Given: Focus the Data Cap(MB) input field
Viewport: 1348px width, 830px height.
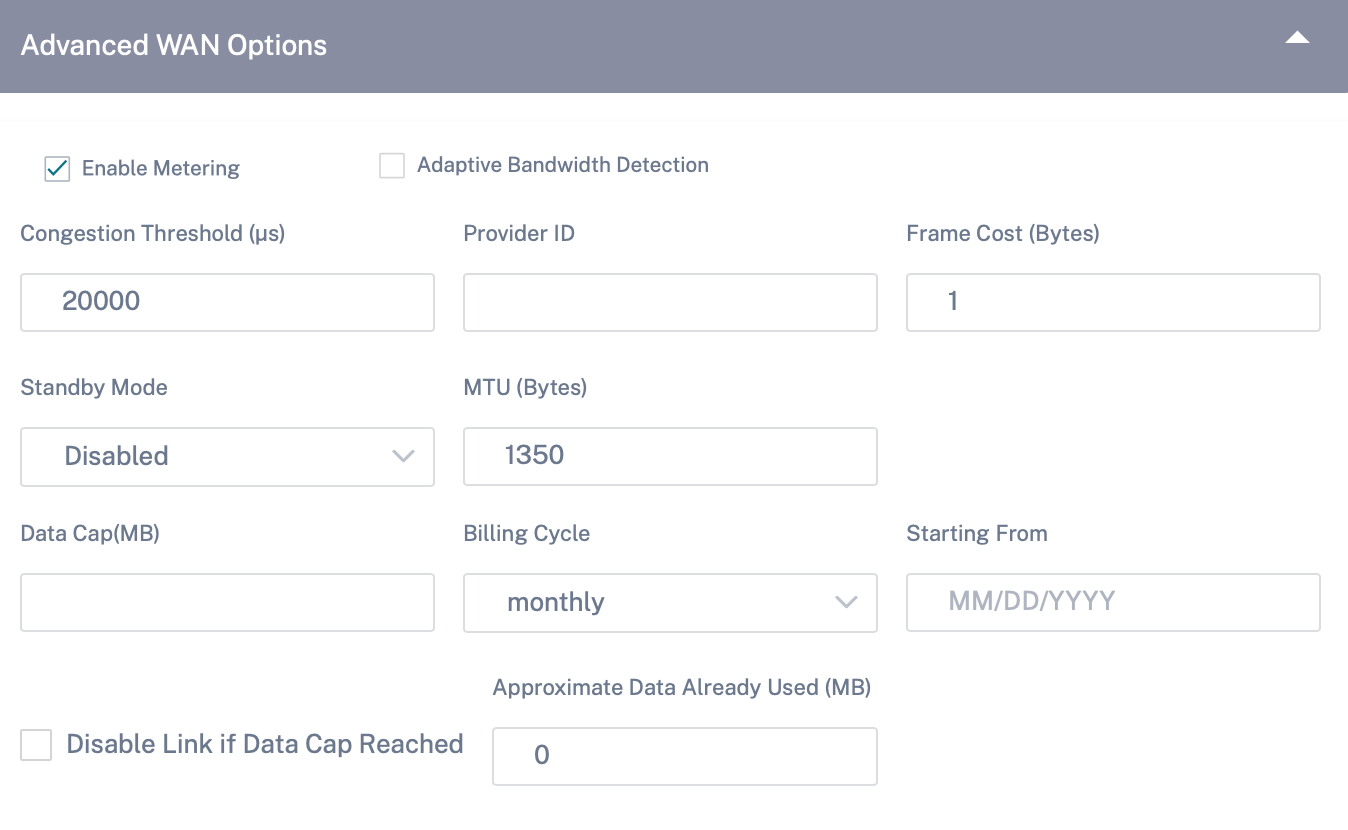Looking at the screenshot, I should 227,602.
